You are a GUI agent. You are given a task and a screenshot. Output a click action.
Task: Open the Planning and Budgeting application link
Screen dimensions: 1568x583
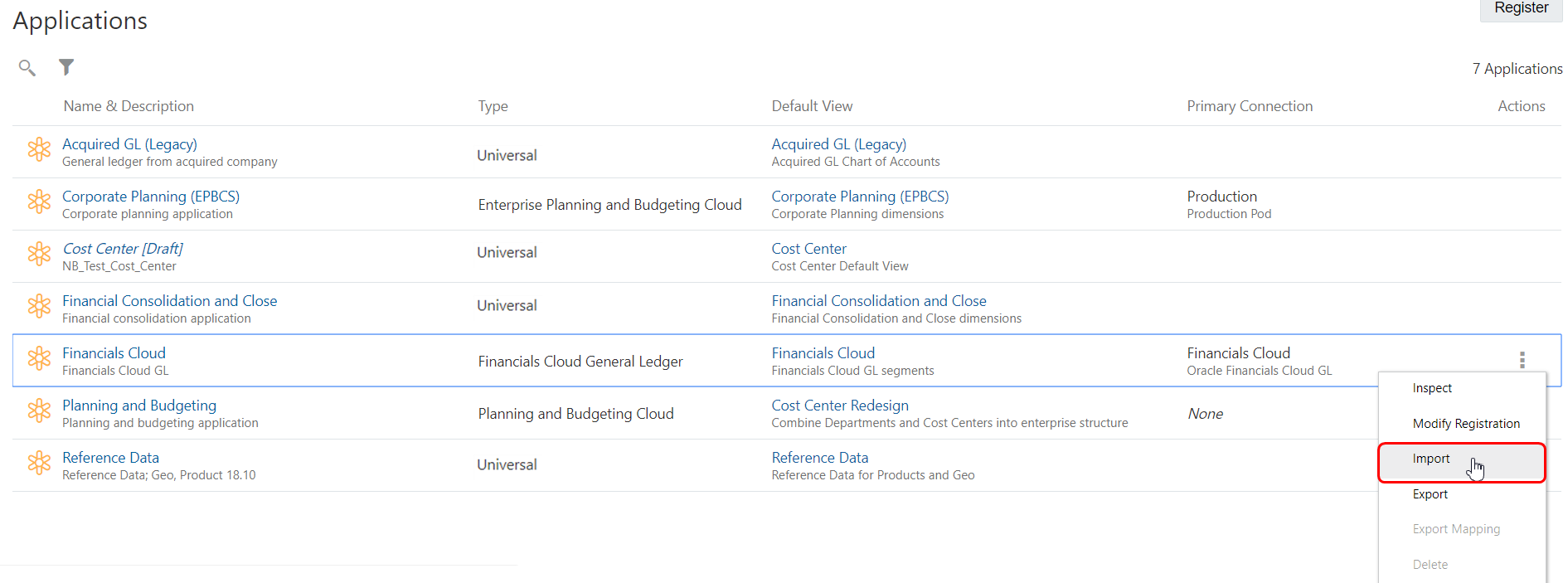click(x=139, y=406)
